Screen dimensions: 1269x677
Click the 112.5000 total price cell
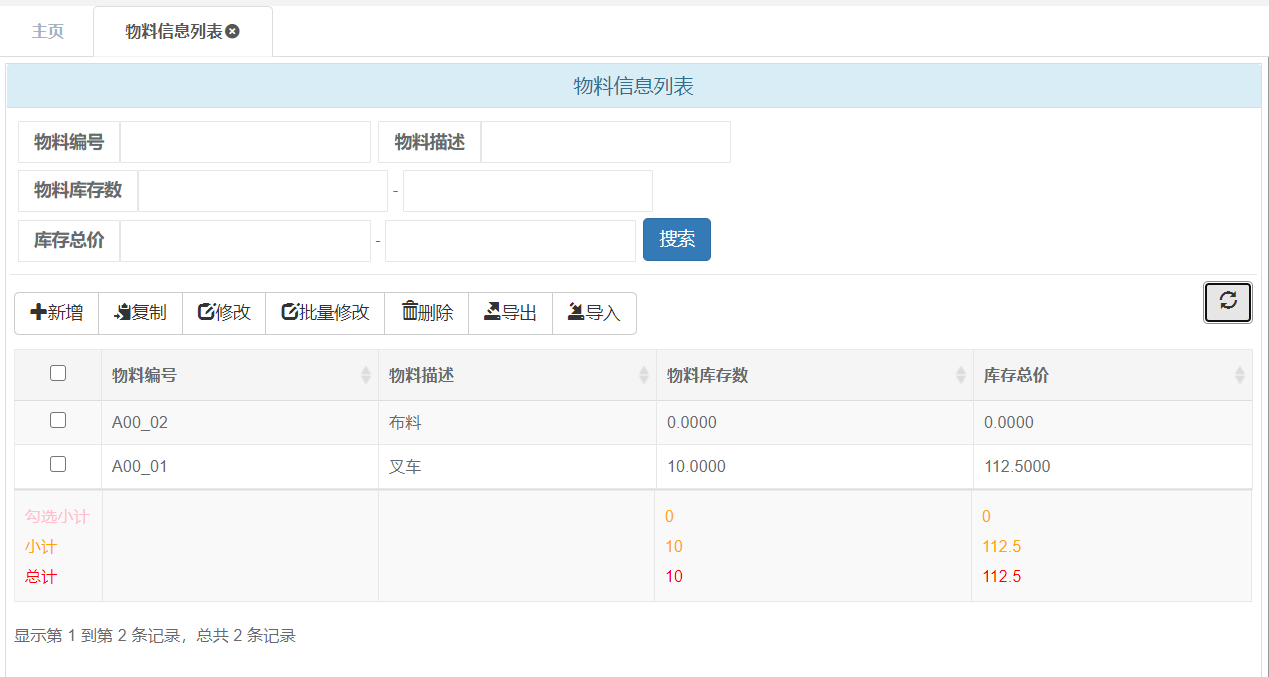(x=1112, y=467)
